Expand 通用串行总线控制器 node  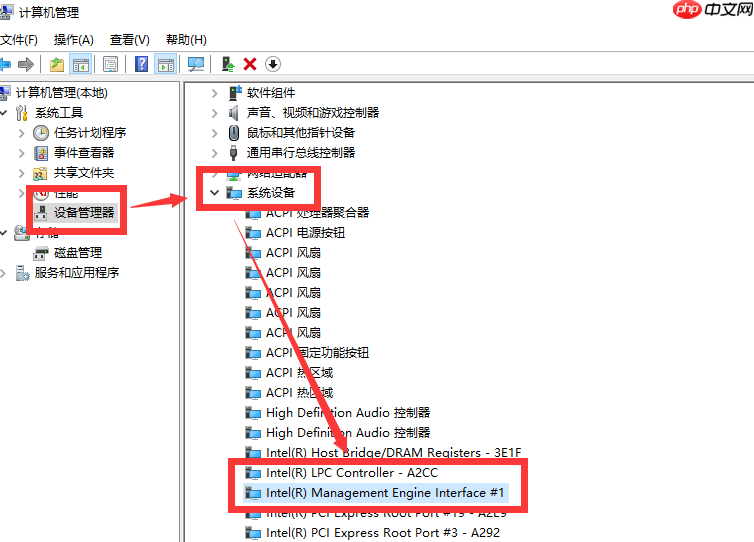[x=214, y=153]
